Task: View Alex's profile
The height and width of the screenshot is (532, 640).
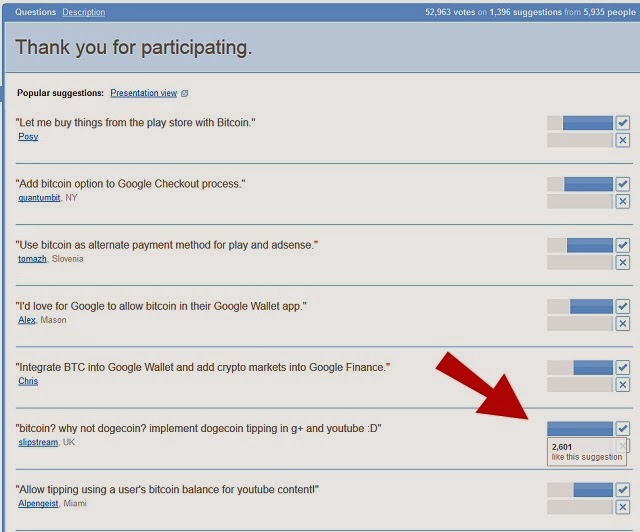Action: coord(27,320)
